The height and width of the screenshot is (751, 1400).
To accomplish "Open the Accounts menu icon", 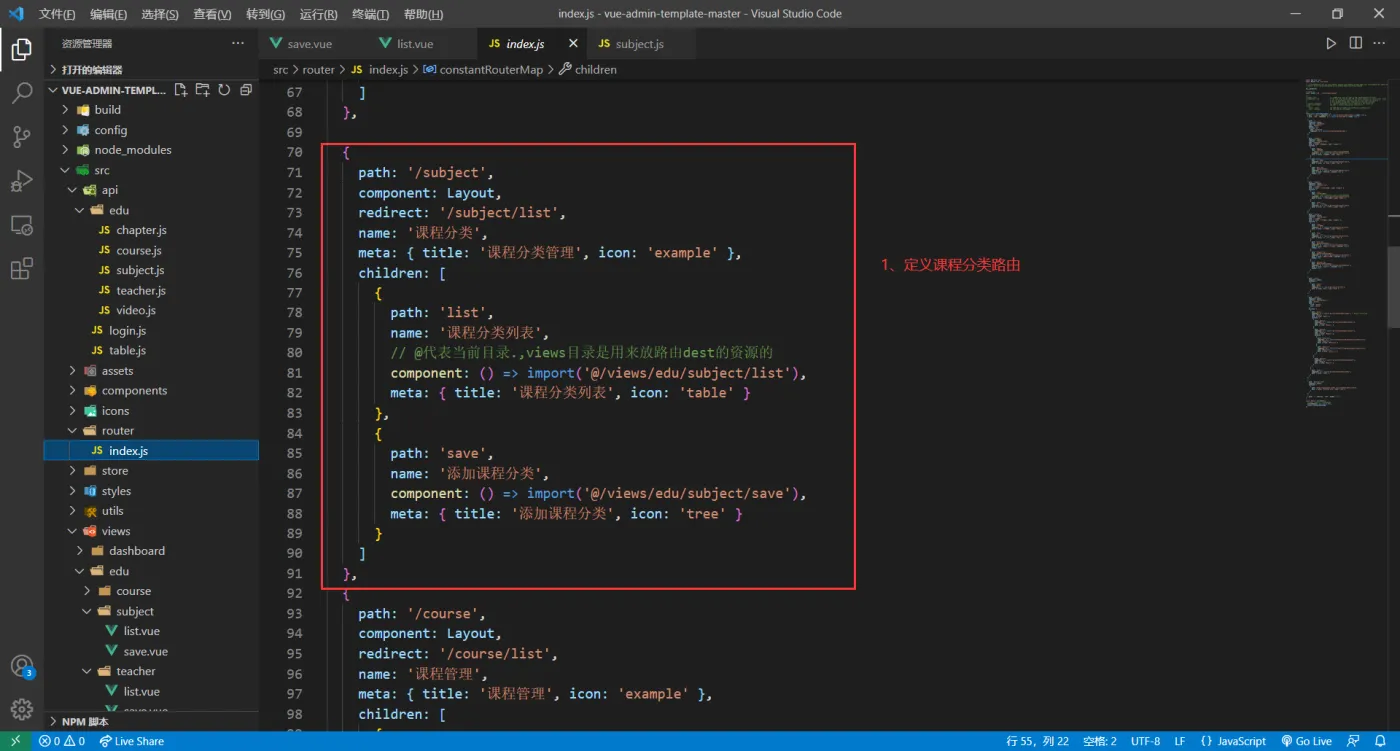I will (21, 666).
